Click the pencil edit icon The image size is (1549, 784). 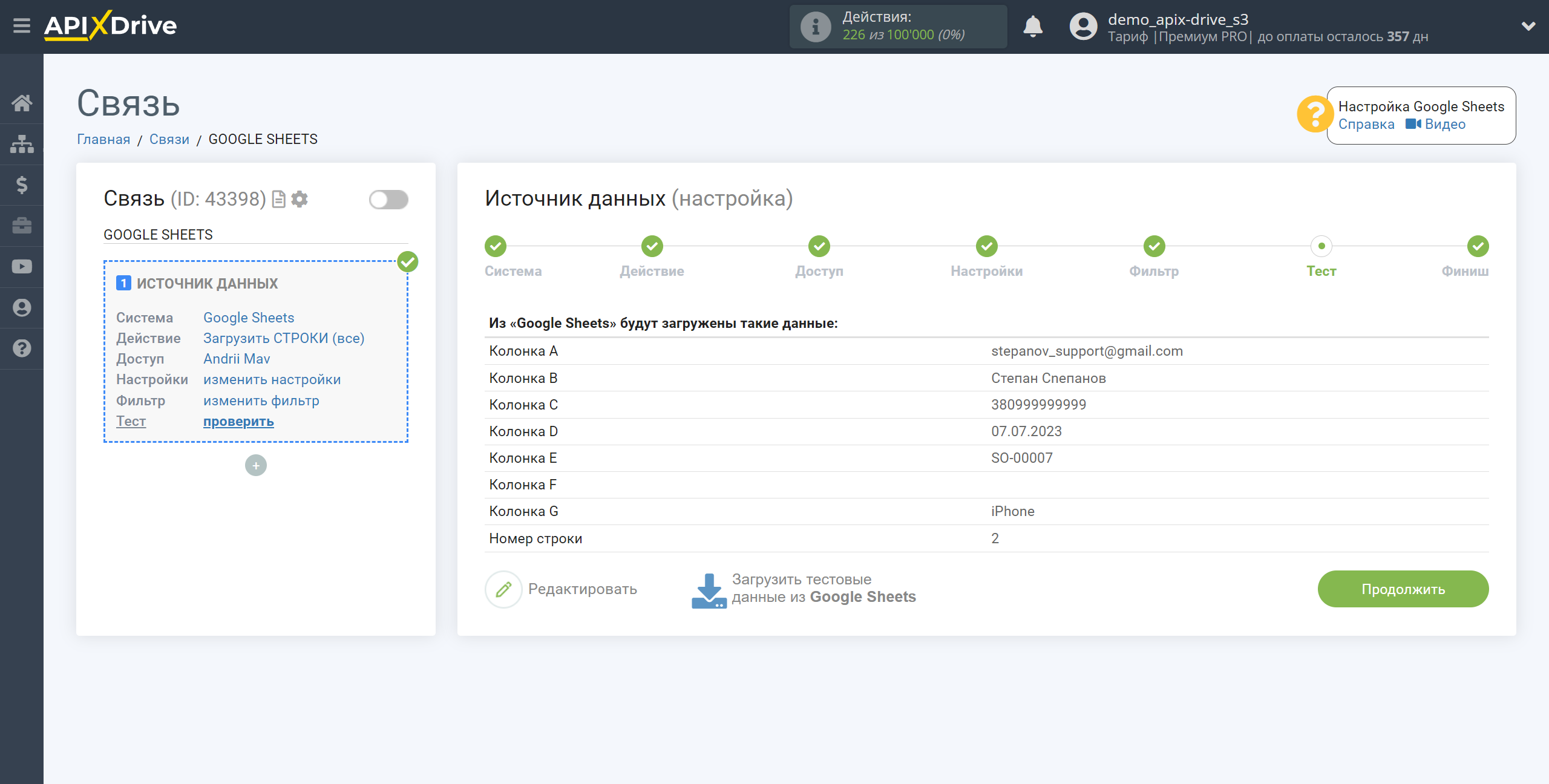503,589
